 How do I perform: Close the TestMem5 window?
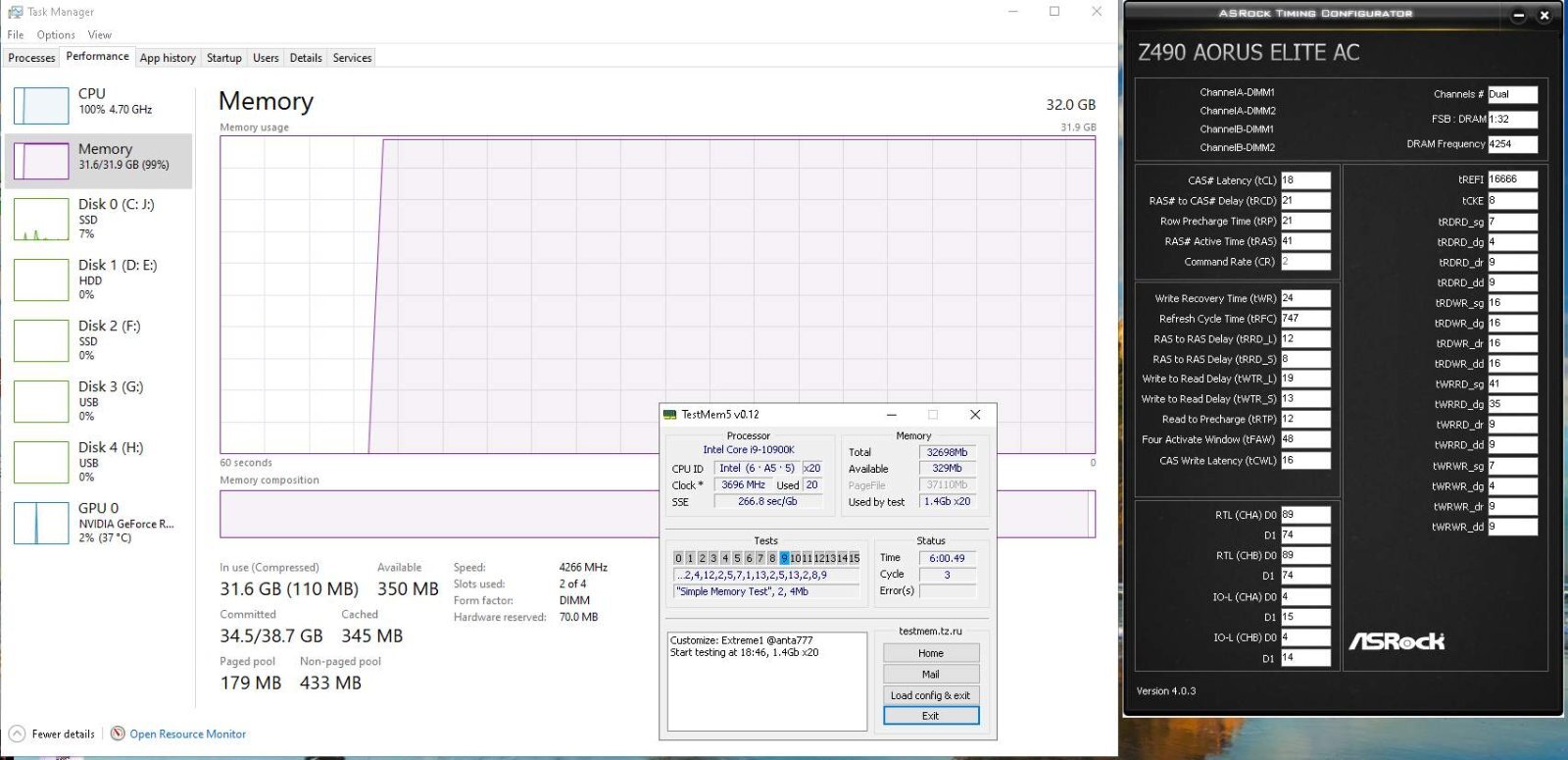pos(975,415)
